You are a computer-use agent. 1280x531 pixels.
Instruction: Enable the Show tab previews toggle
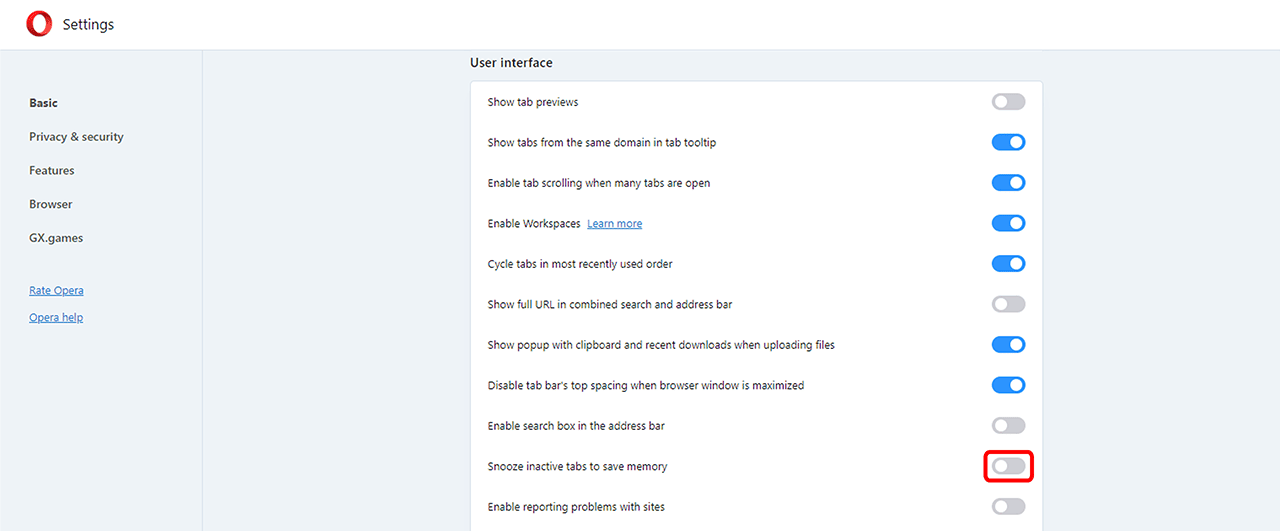point(1008,102)
